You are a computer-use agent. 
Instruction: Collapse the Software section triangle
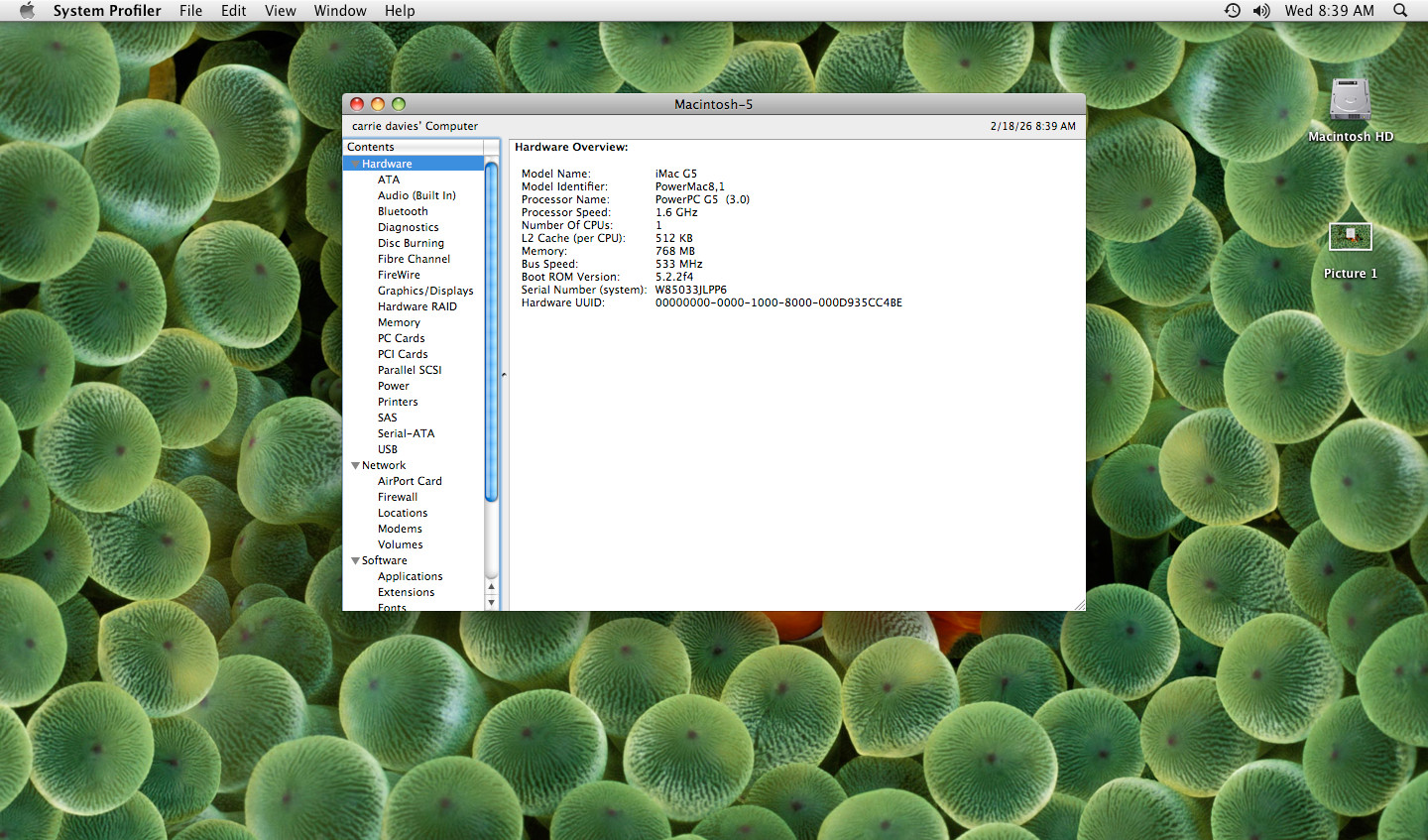[355, 560]
